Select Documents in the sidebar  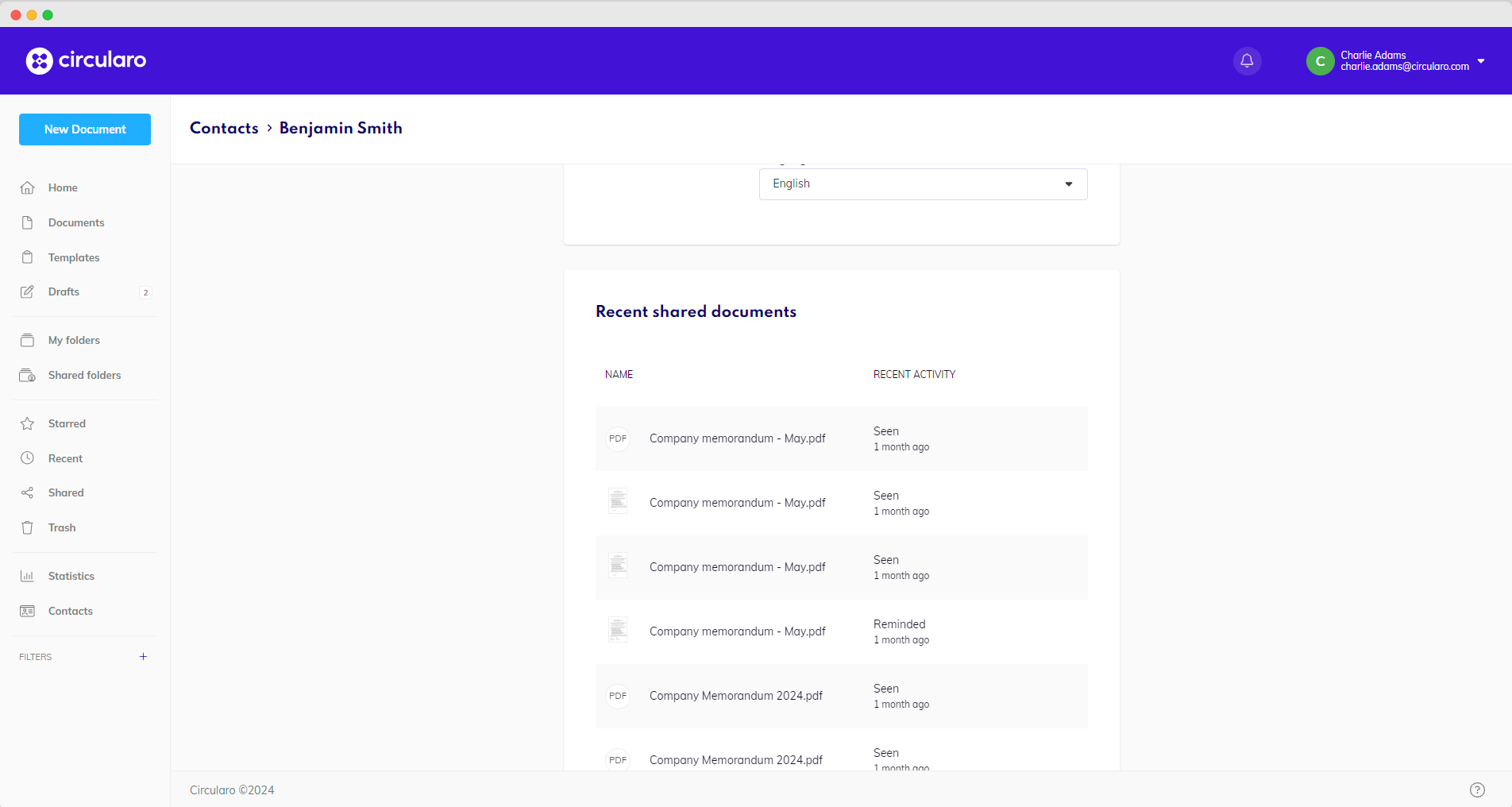(x=27, y=222)
